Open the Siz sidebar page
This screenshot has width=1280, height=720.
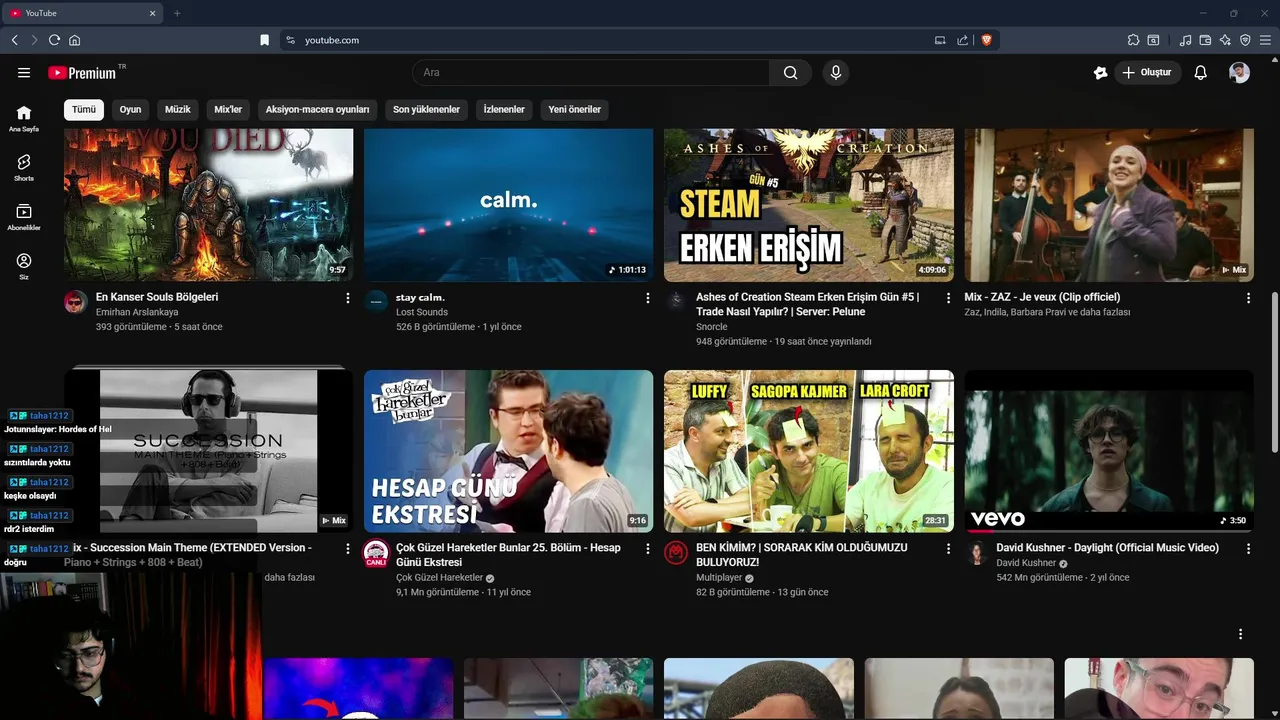pyautogui.click(x=24, y=266)
